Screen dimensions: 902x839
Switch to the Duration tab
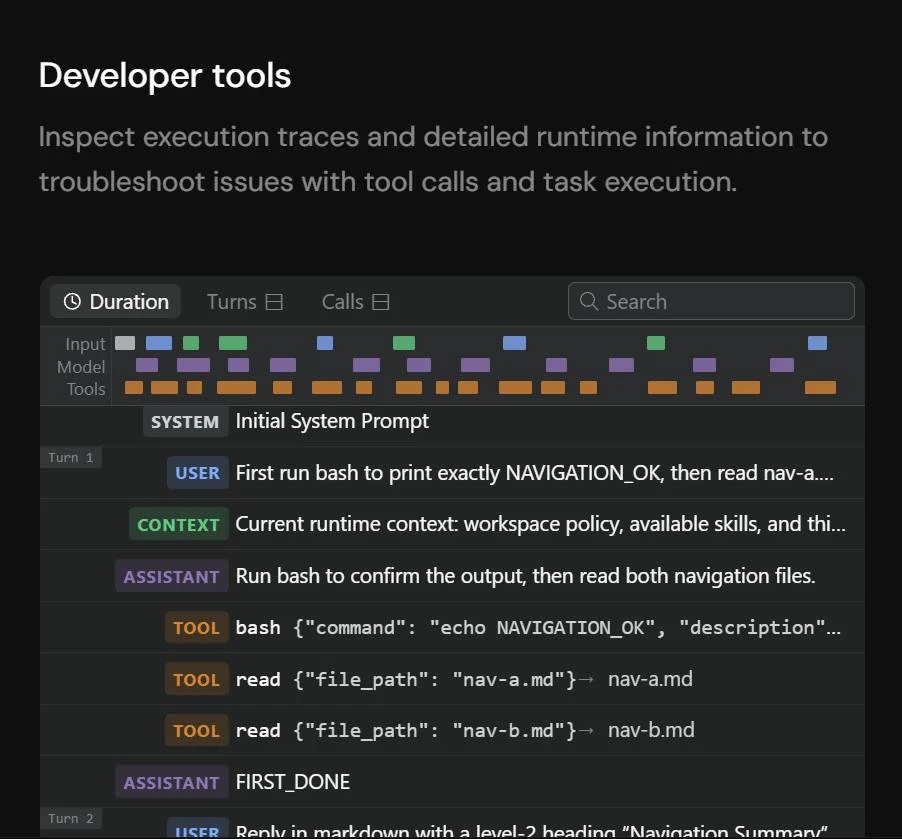(x=116, y=302)
